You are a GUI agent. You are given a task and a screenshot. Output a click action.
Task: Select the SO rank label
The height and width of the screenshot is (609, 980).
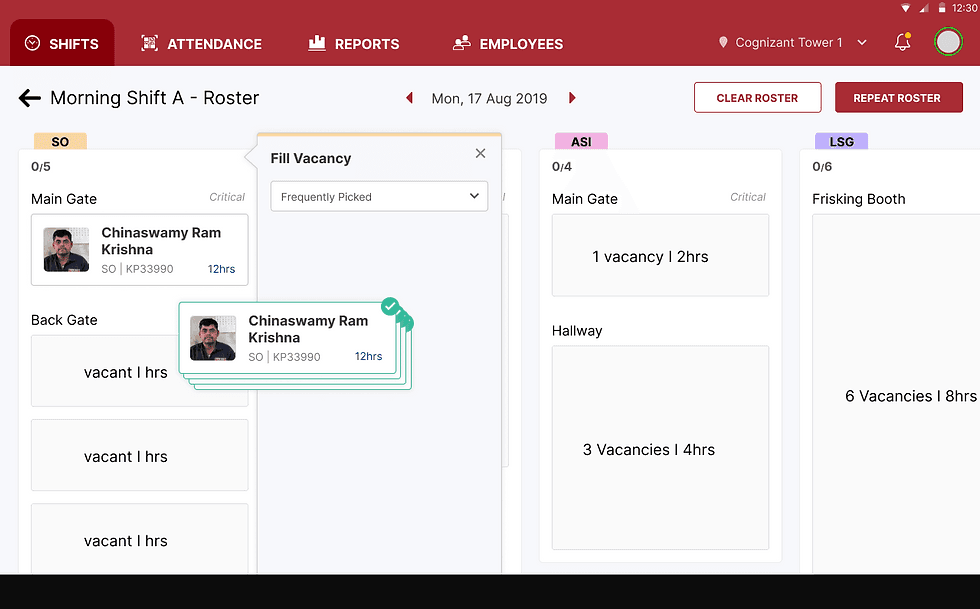60,141
